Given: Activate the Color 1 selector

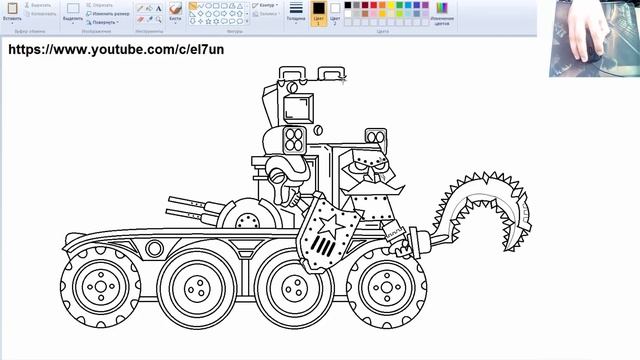Looking at the screenshot, I should click(x=318, y=13).
